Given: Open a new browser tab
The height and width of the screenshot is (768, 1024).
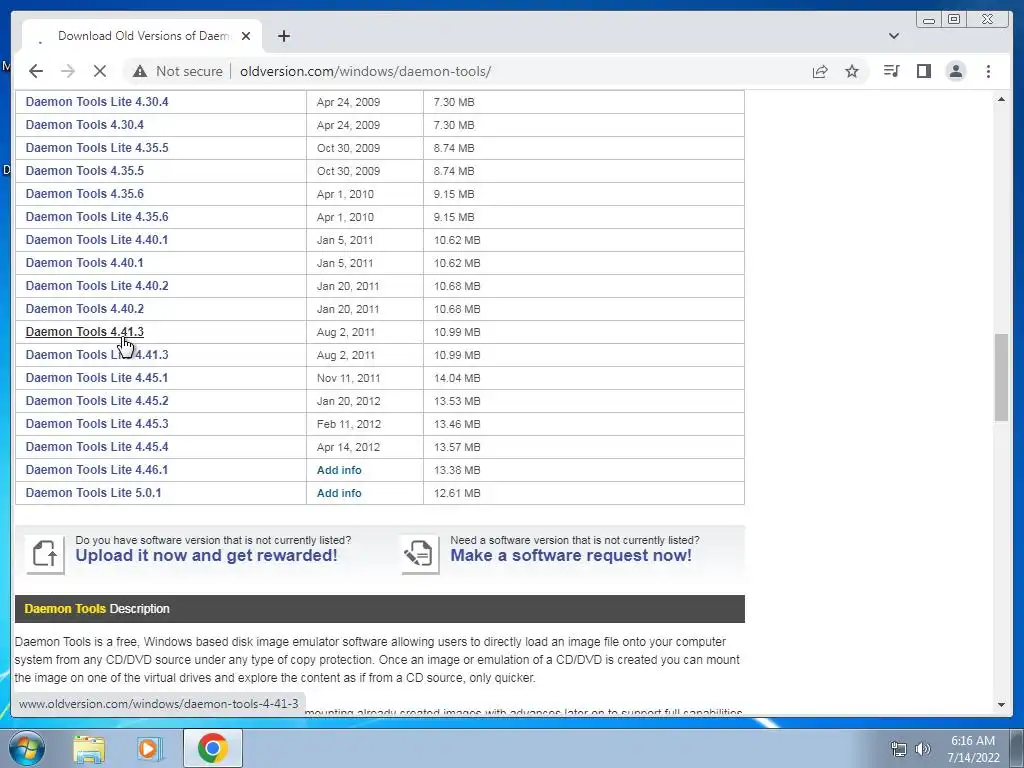Looking at the screenshot, I should click(283, 36).
